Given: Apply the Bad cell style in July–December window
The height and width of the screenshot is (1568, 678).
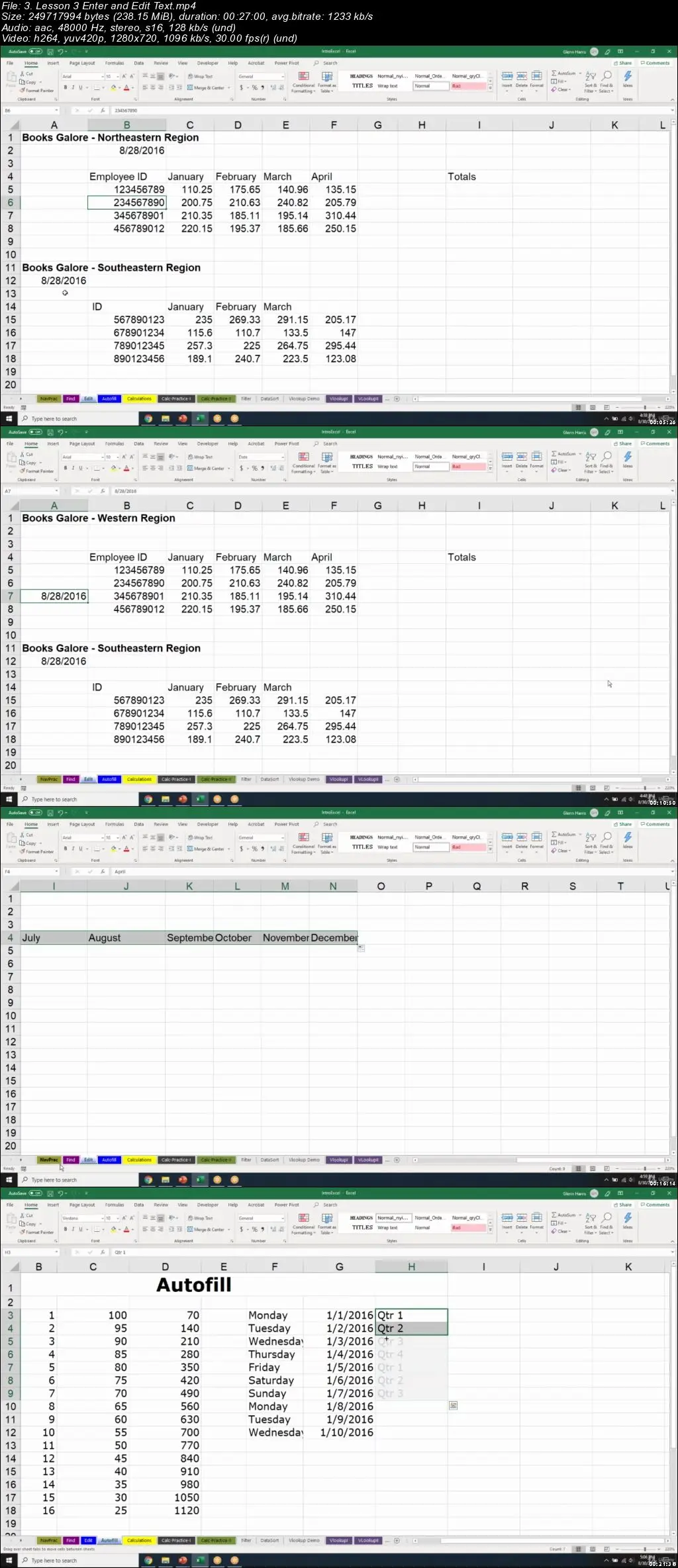Looking at the screenshot, I should [468, 847].
